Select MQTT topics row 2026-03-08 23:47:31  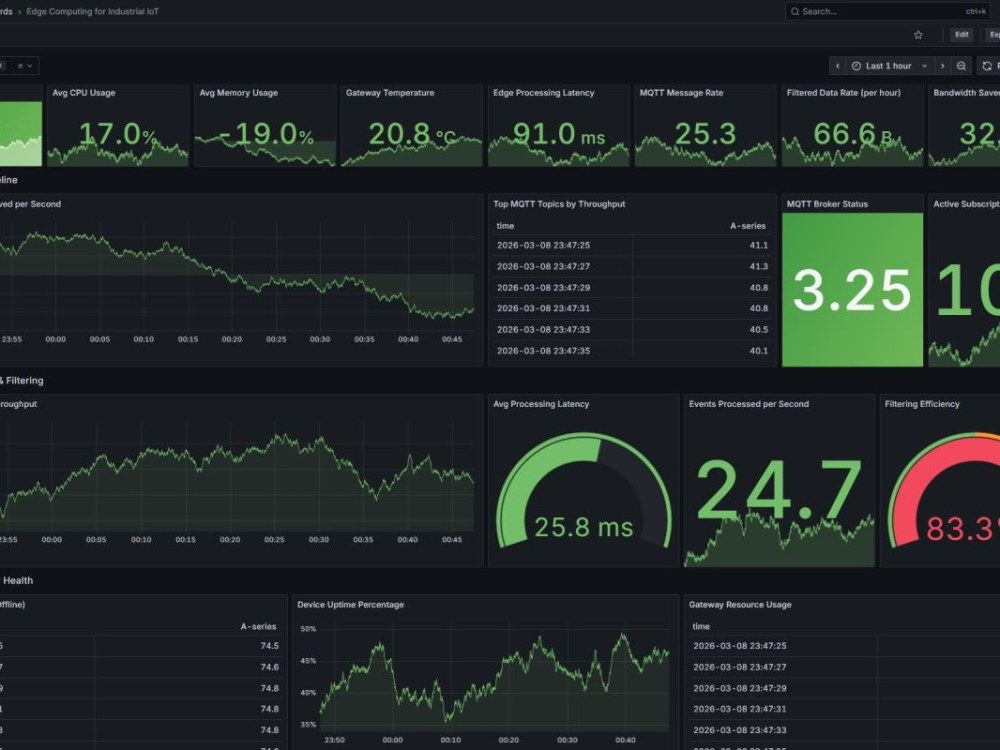tap(632, 308)
